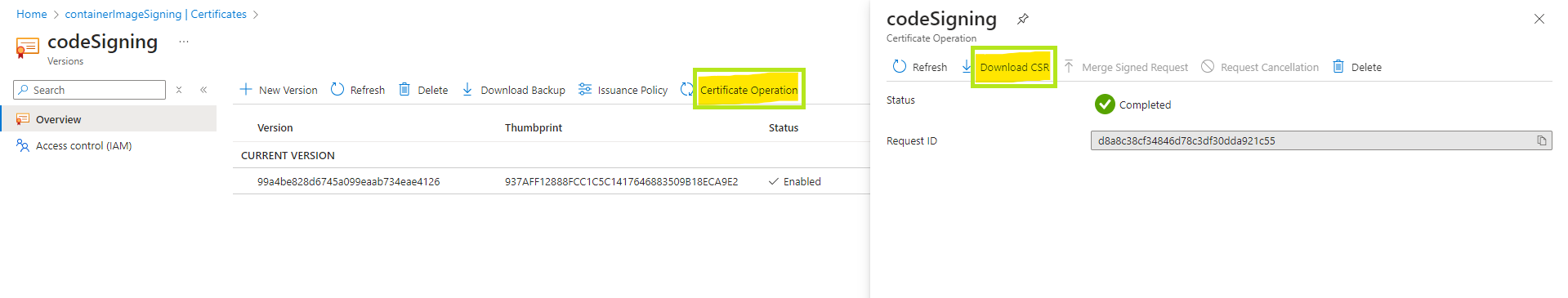
Task: Collapse the left sidebar with double chevron
Action: point(203,90)
